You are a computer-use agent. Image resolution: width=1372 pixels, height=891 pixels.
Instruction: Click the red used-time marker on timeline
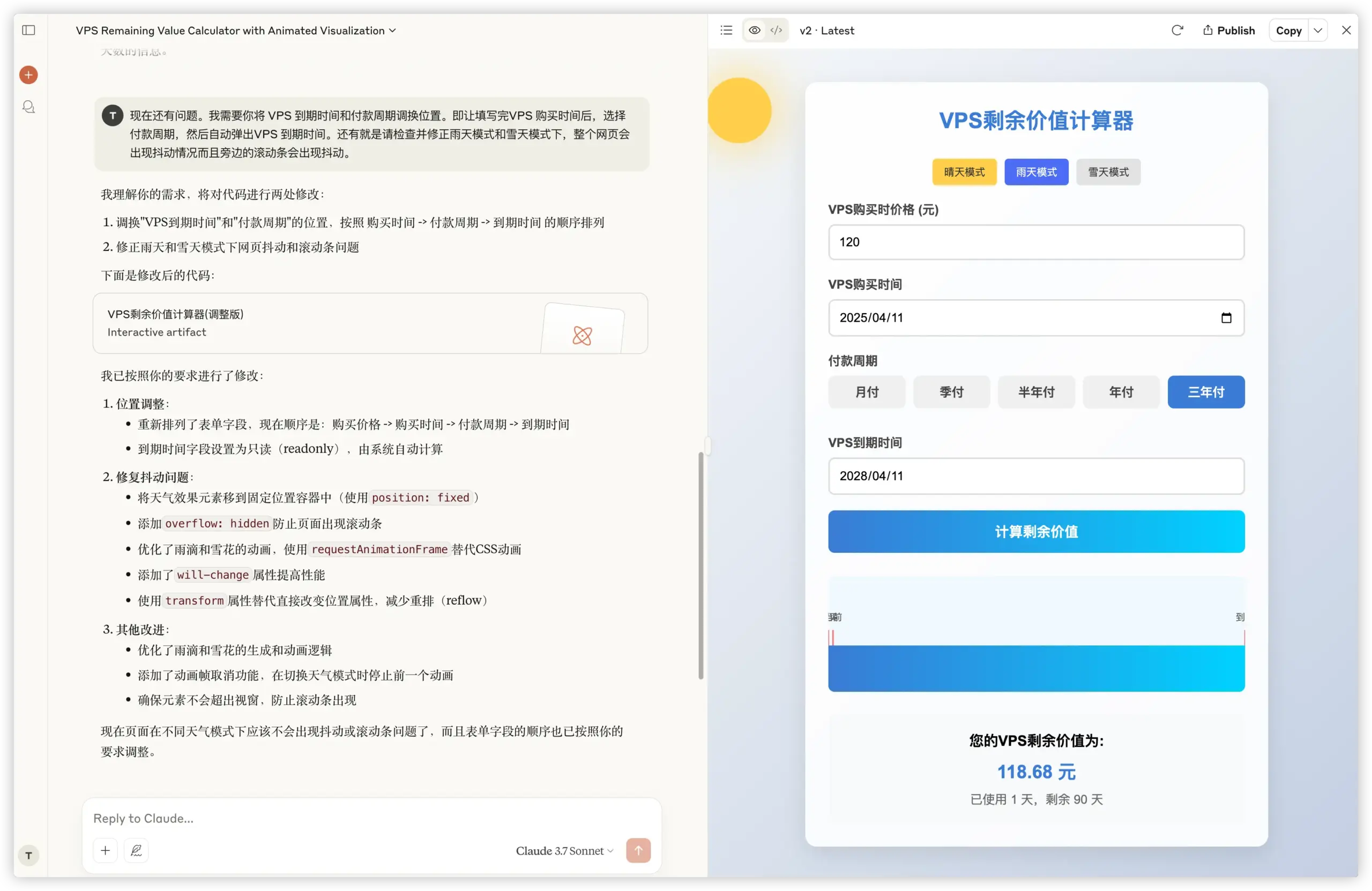pyautogui.click(x=832, y=638)
